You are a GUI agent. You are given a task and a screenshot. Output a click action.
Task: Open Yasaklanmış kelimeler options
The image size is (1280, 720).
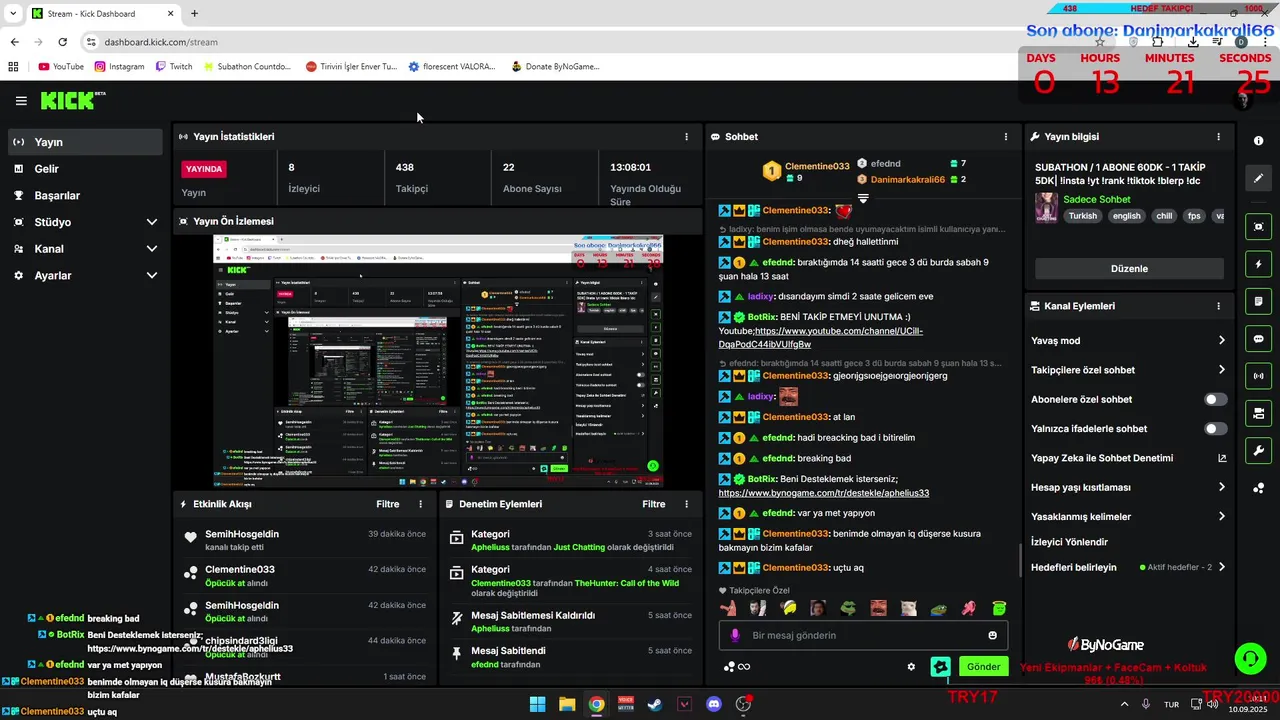point(1221,517)
